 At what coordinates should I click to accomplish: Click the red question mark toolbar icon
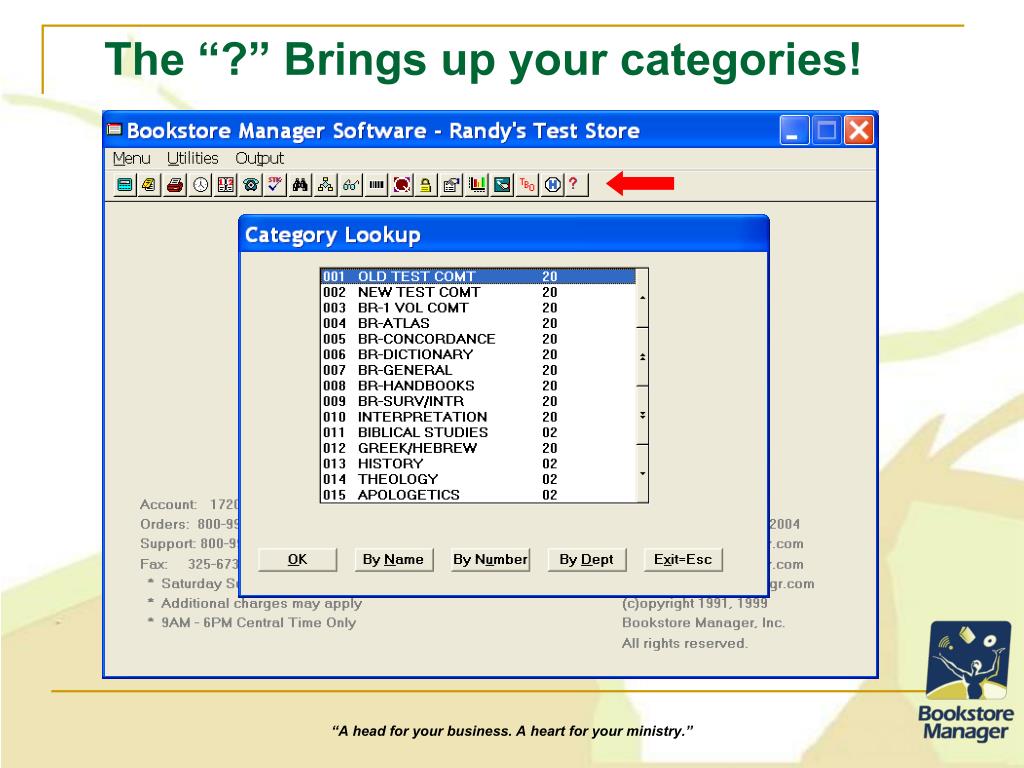pos(573,185)
